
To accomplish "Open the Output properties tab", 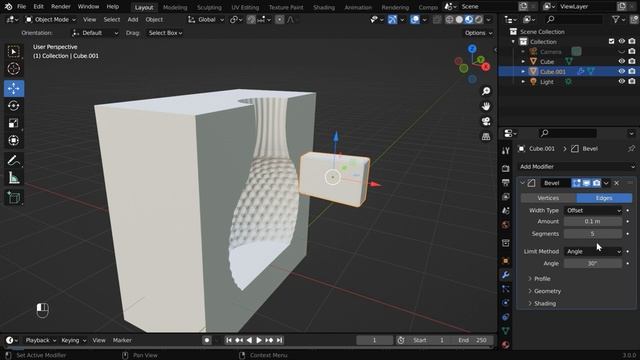I will click(x=506, y=182).
